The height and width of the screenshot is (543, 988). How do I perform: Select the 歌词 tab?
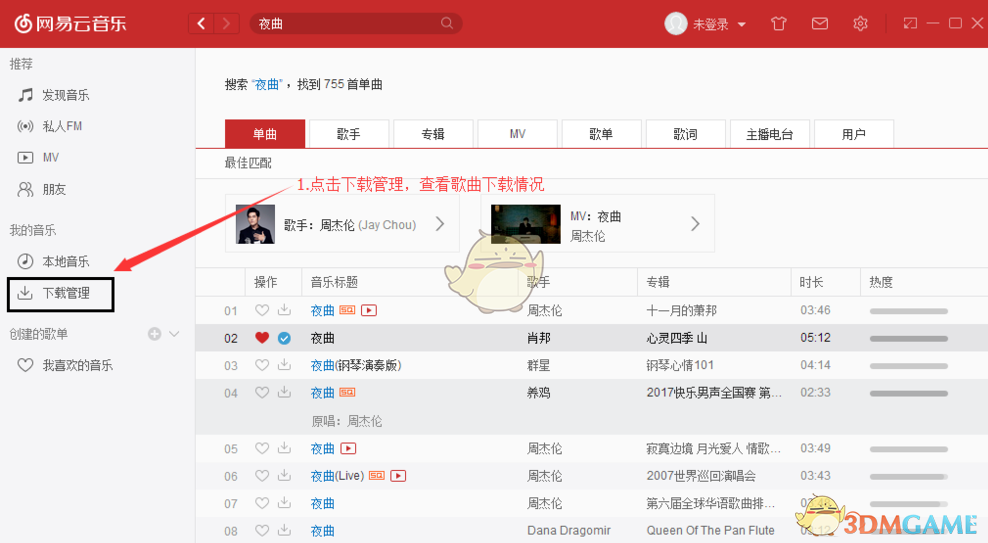[686, 134]
